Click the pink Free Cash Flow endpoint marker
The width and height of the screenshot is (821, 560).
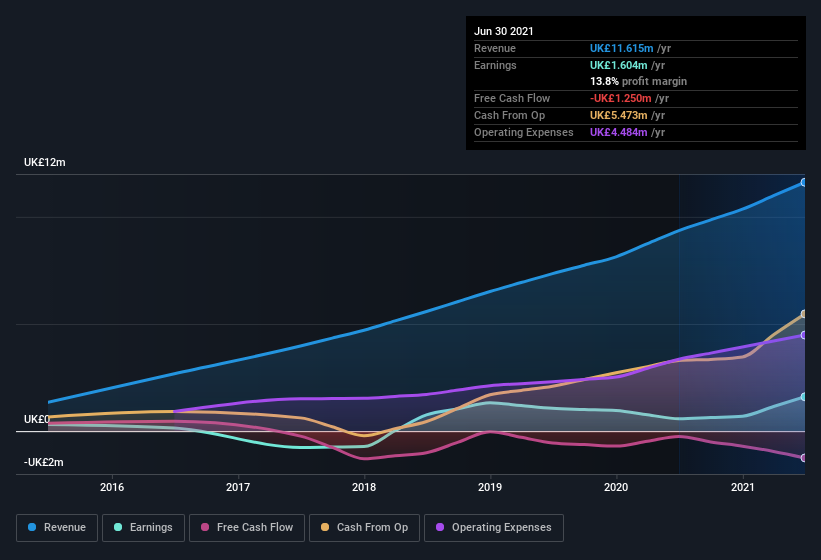[x=803, y=458]
